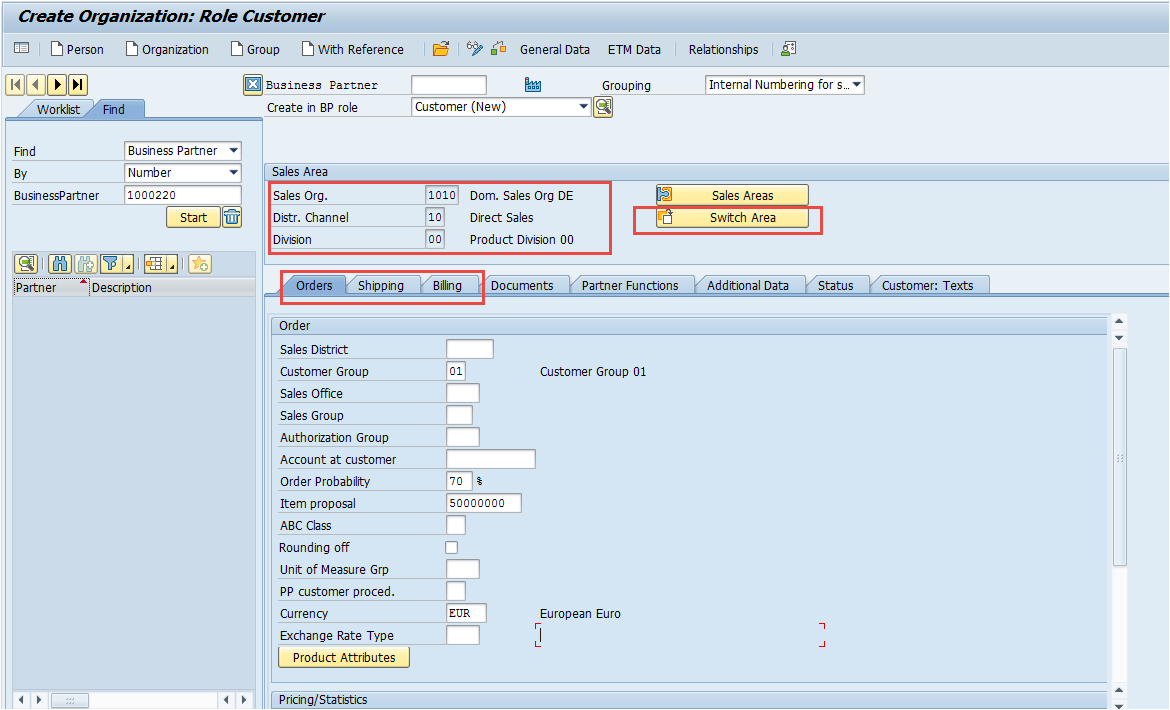Go to first record navigation arrow

coord(16,85)
